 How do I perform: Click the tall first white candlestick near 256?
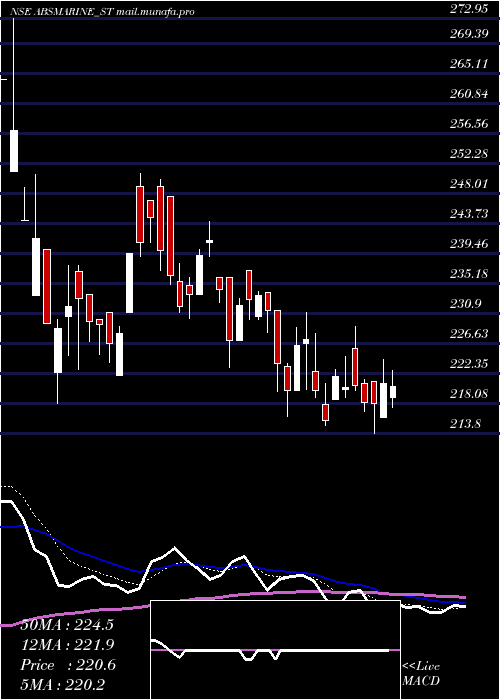point(14,151)
